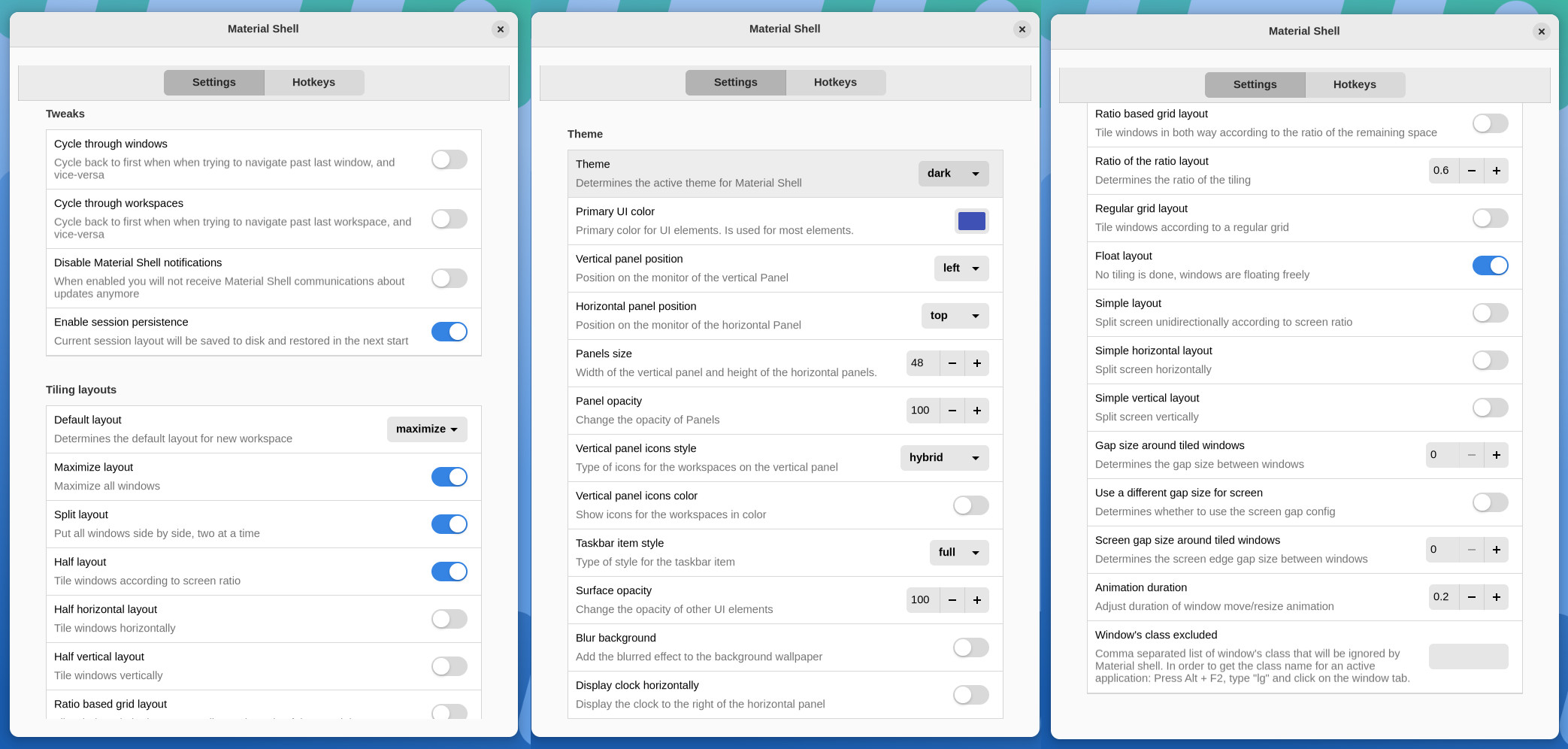Select Settings tab in left window
Screen dimensions: 1568x749
214,83
